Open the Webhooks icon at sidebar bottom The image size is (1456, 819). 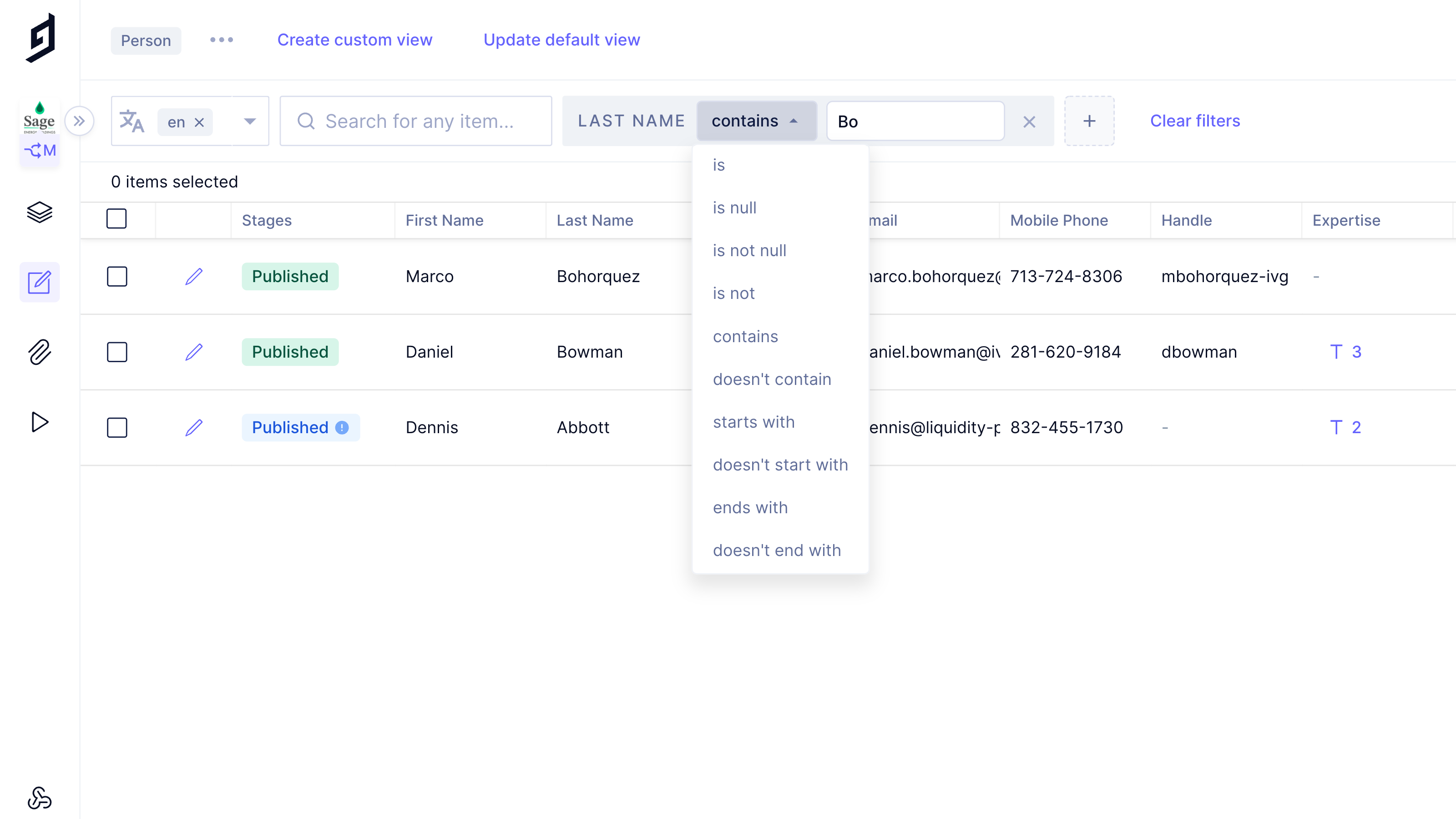[x=40, y=798]
